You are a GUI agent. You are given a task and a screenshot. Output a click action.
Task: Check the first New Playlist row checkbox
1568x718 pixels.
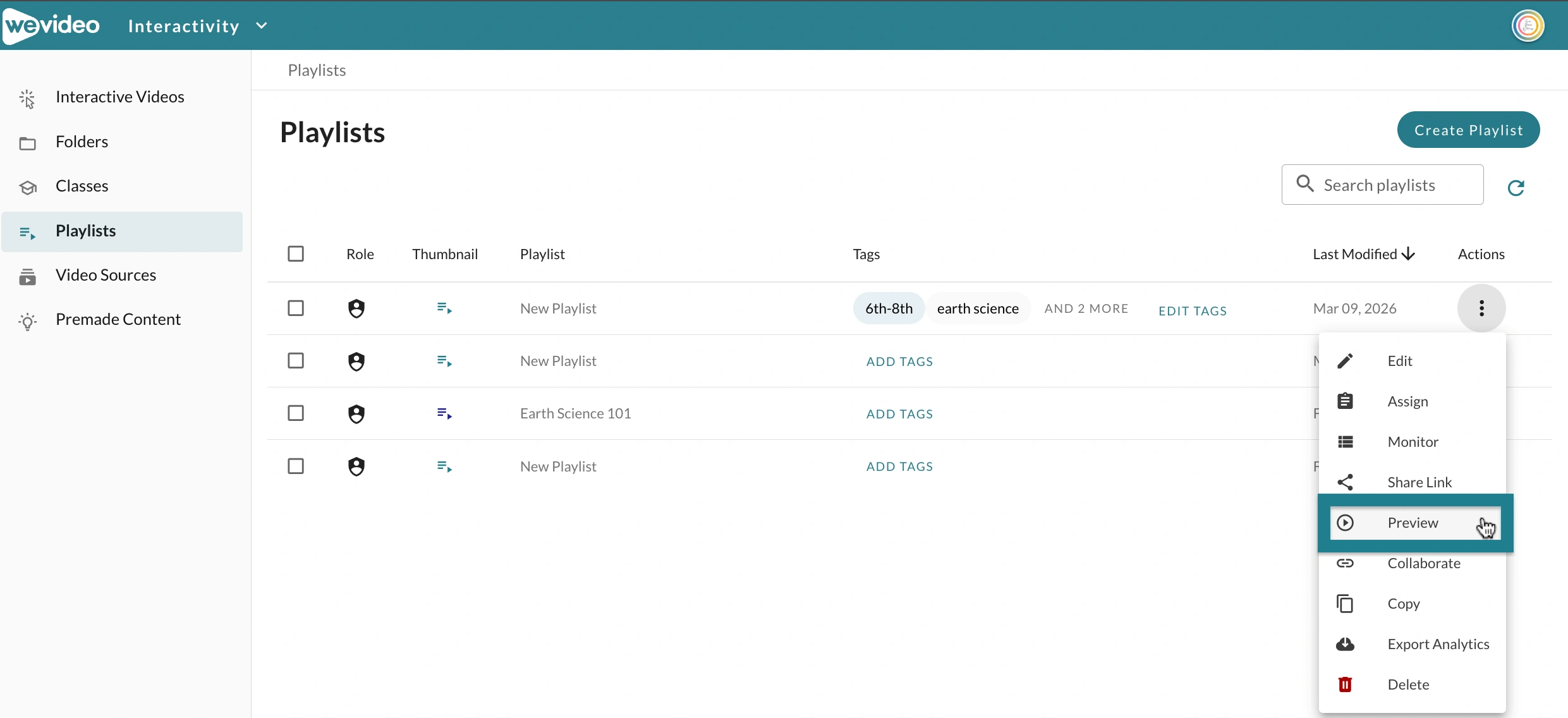tap(296, 308)
